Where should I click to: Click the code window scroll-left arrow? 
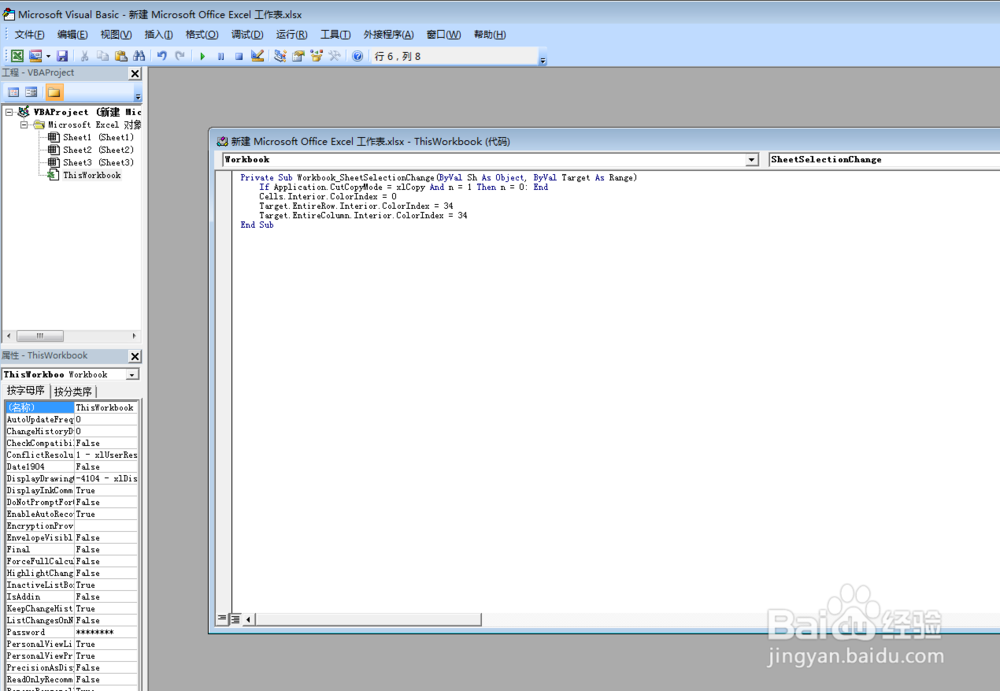(x=248, y=619)
